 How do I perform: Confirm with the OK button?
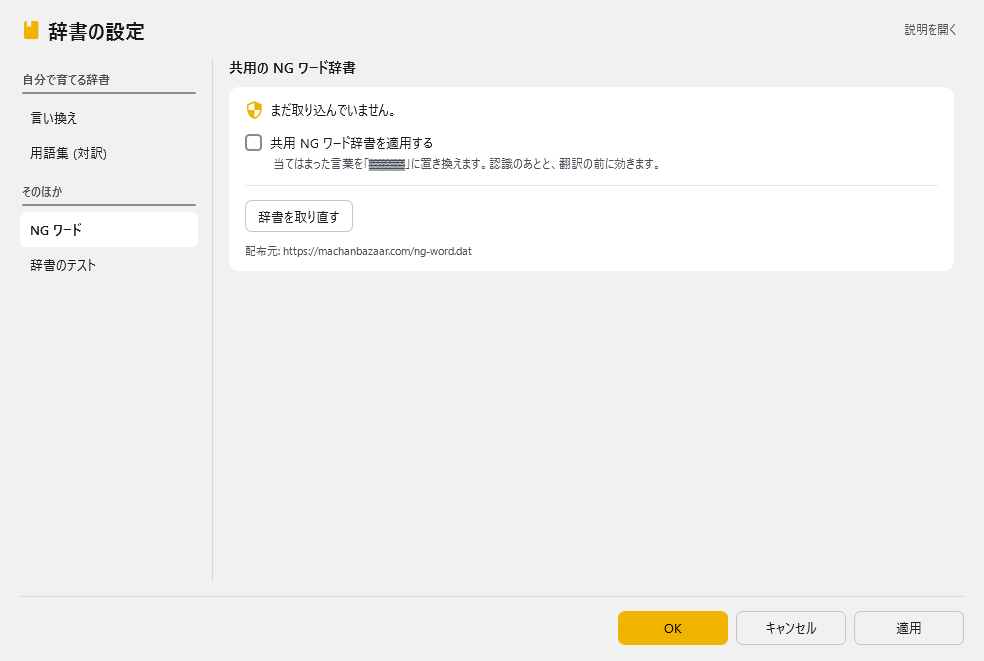tap(673, 628)
